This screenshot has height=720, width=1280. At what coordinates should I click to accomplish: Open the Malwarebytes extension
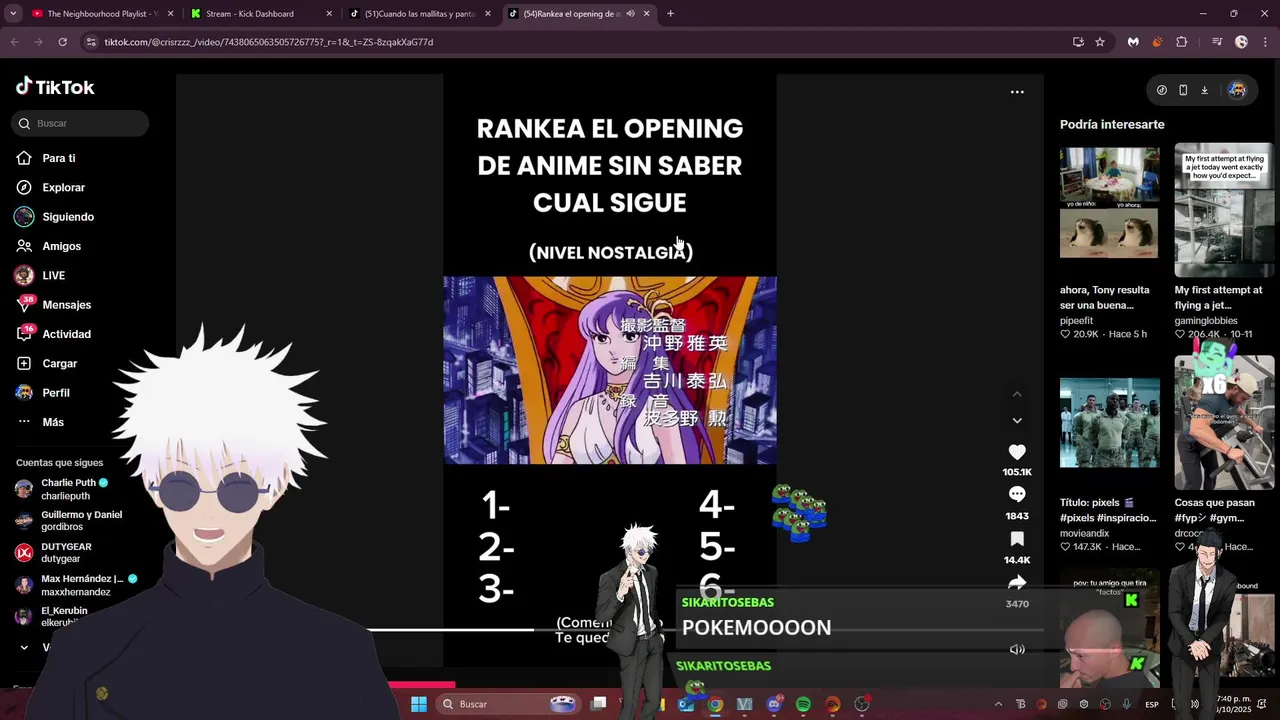pyautogui.click(x=1133, y=42)
